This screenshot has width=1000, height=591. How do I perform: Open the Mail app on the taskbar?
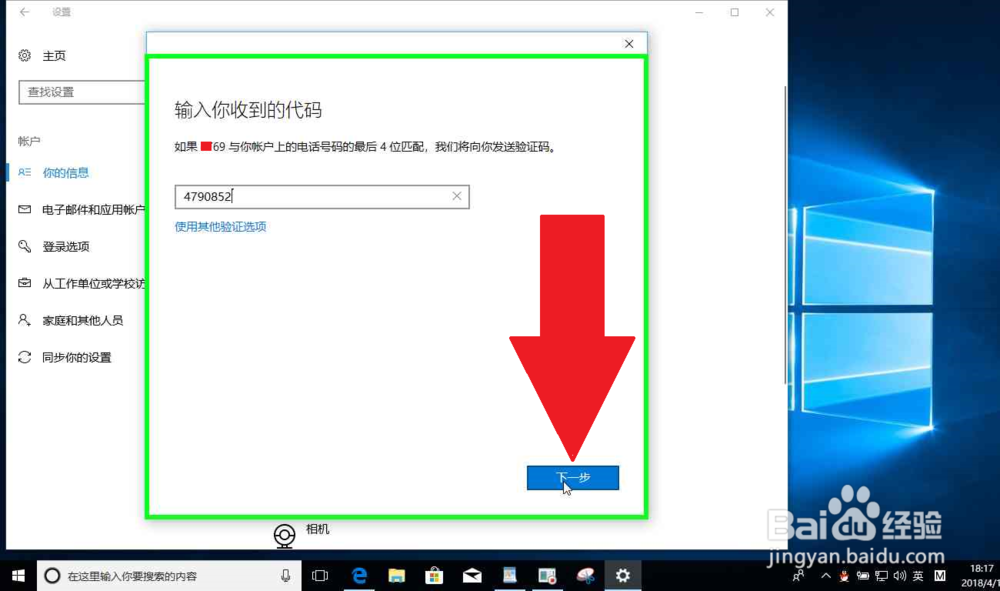click(471, 575)
